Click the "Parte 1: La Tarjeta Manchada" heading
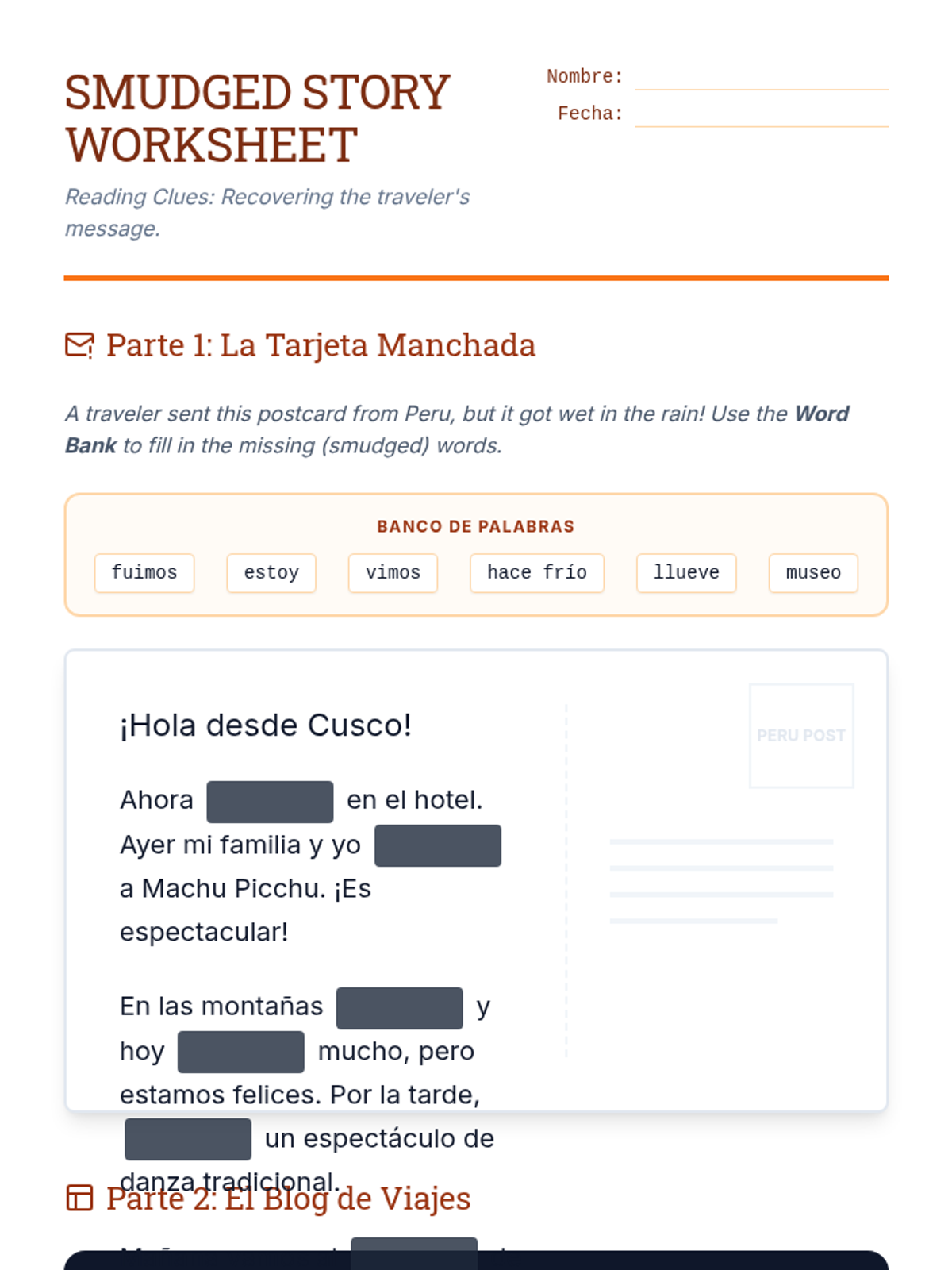This screenshot has height=1270, width=952. pos(321,345)
